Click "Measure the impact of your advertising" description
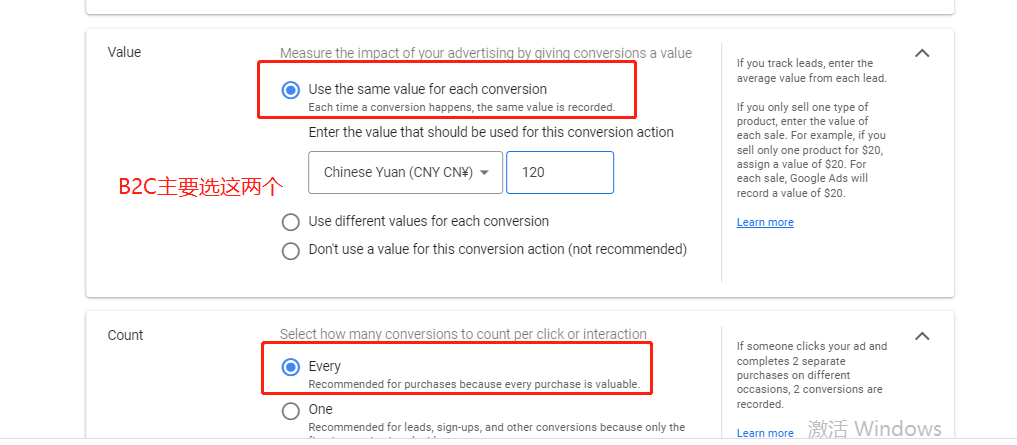 pos(485,53)
